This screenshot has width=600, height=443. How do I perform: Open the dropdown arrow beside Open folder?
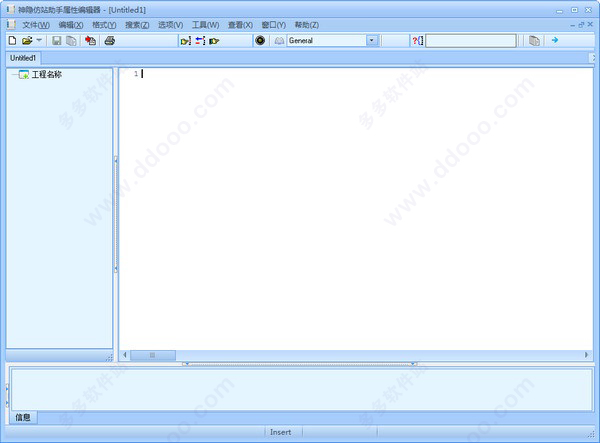pyautogui.click(x=39, y=41)
